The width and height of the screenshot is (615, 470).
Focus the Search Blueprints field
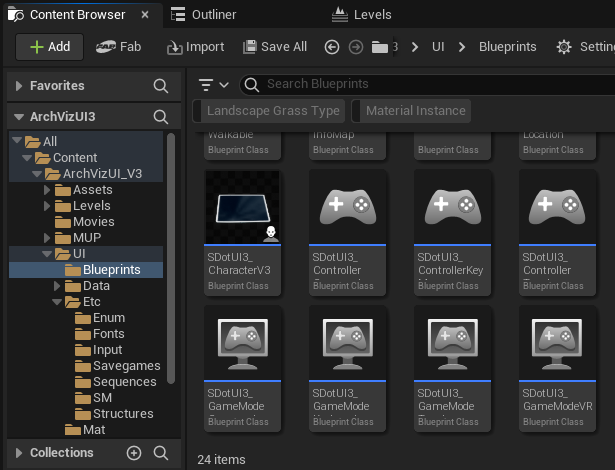(428, 84)
